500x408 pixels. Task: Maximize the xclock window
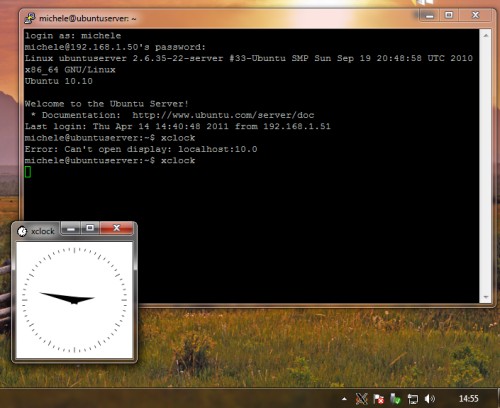90,228
